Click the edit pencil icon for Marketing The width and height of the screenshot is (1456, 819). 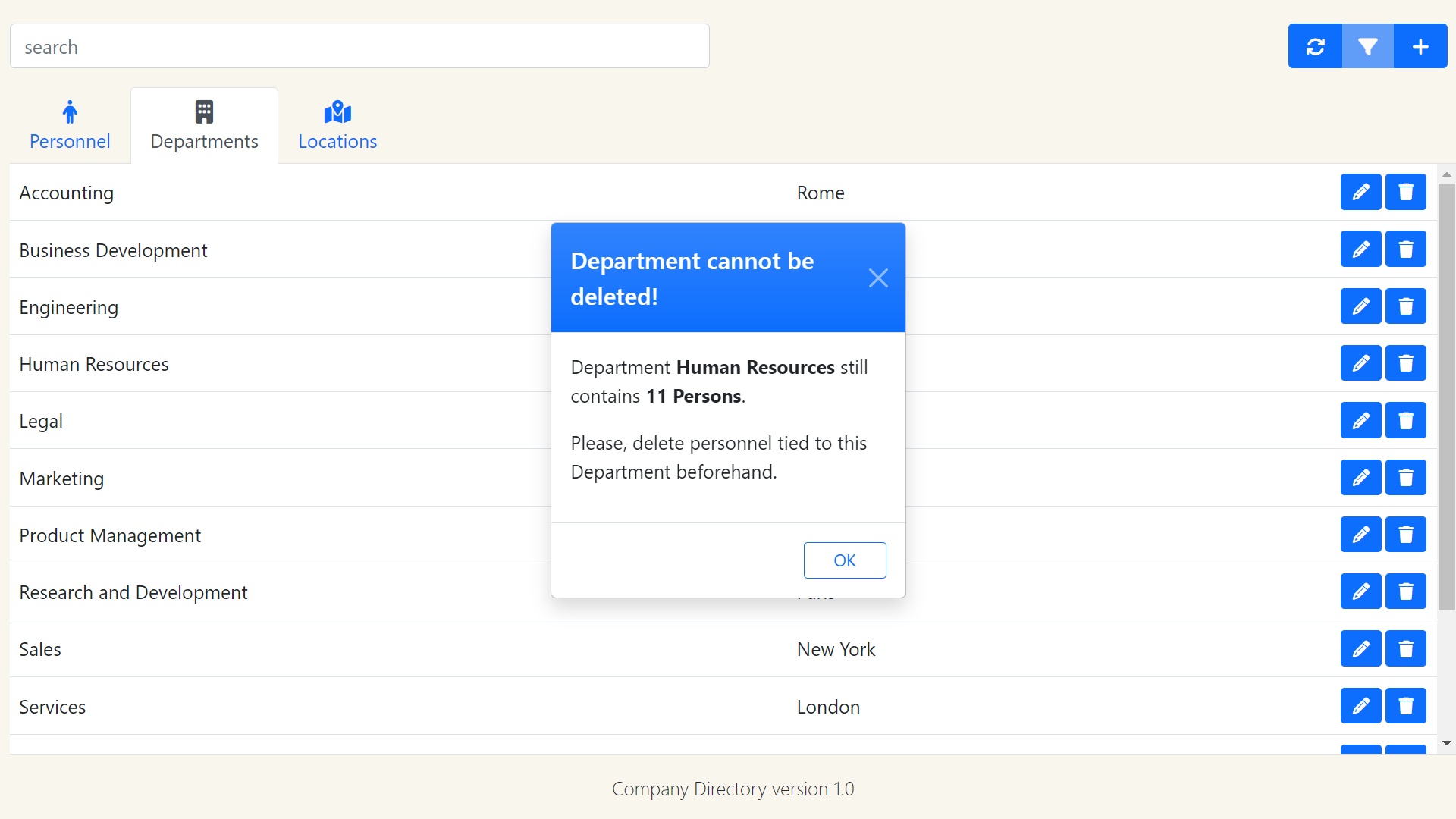coord(1360,477)
